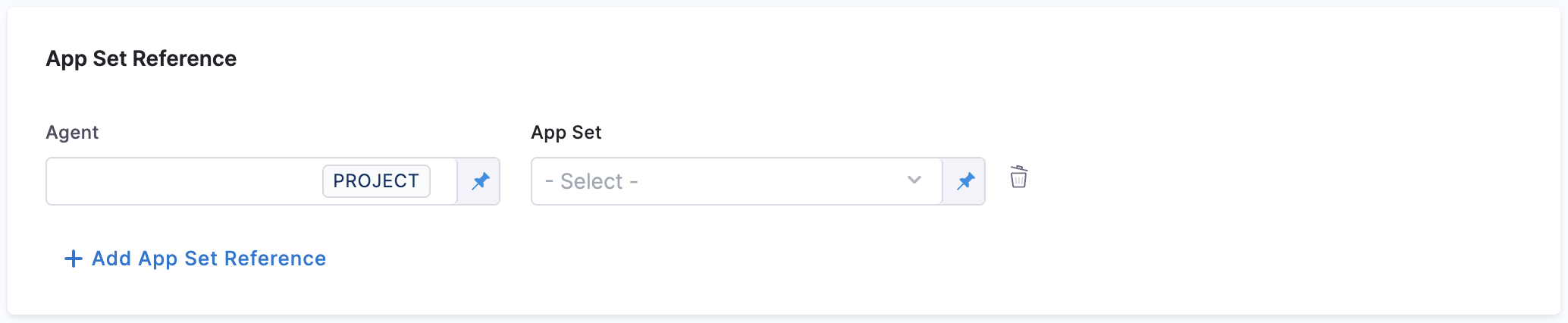Click blank space inside the App Set box
1568x323 pixels.
[x=773, y=181]
